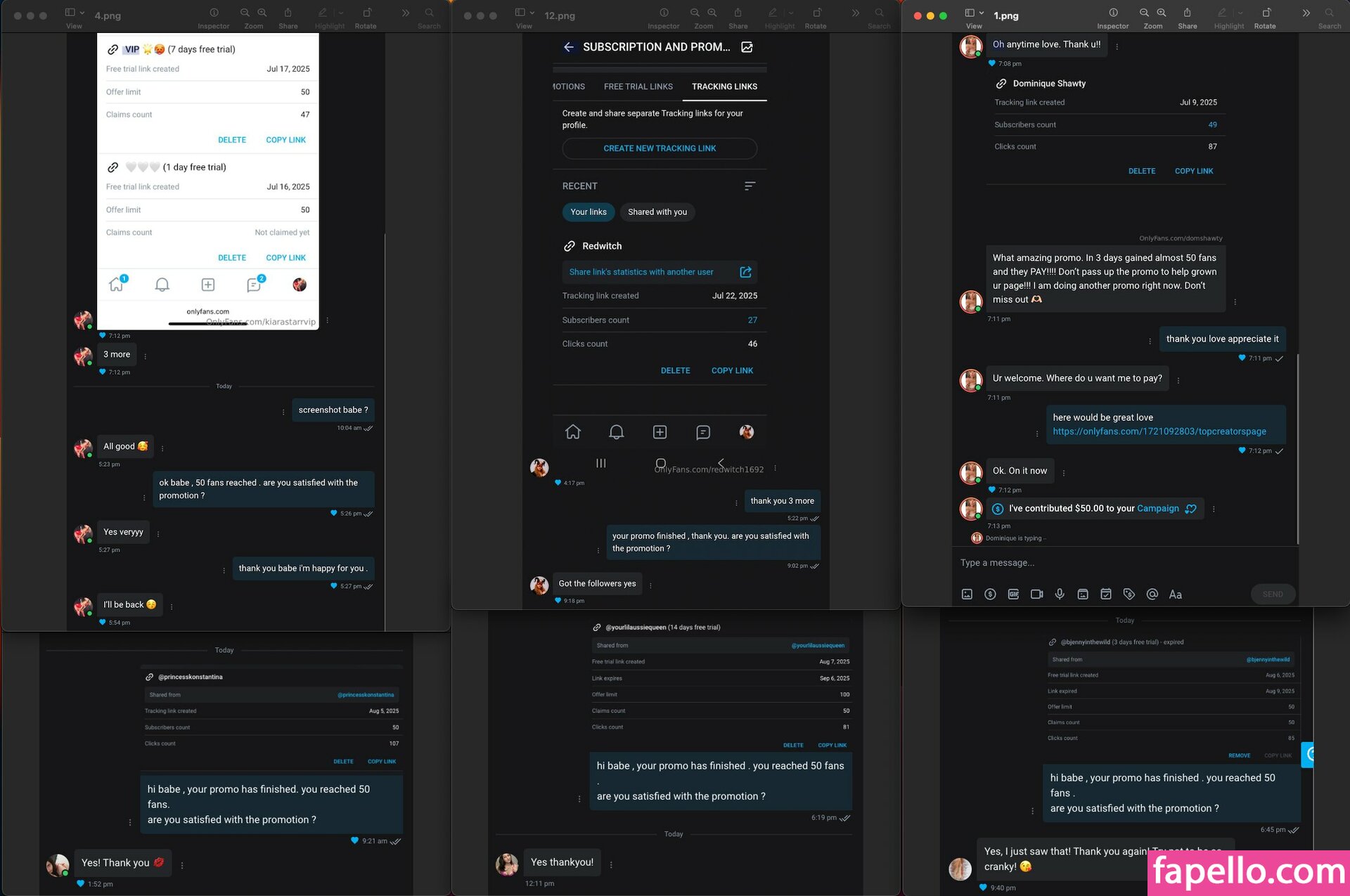Select the 'Your links' filter chip

click(588, 212)
